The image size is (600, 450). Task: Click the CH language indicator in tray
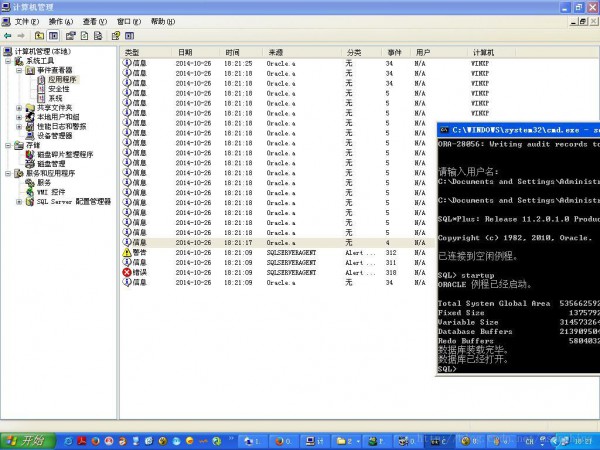(529, 441)
